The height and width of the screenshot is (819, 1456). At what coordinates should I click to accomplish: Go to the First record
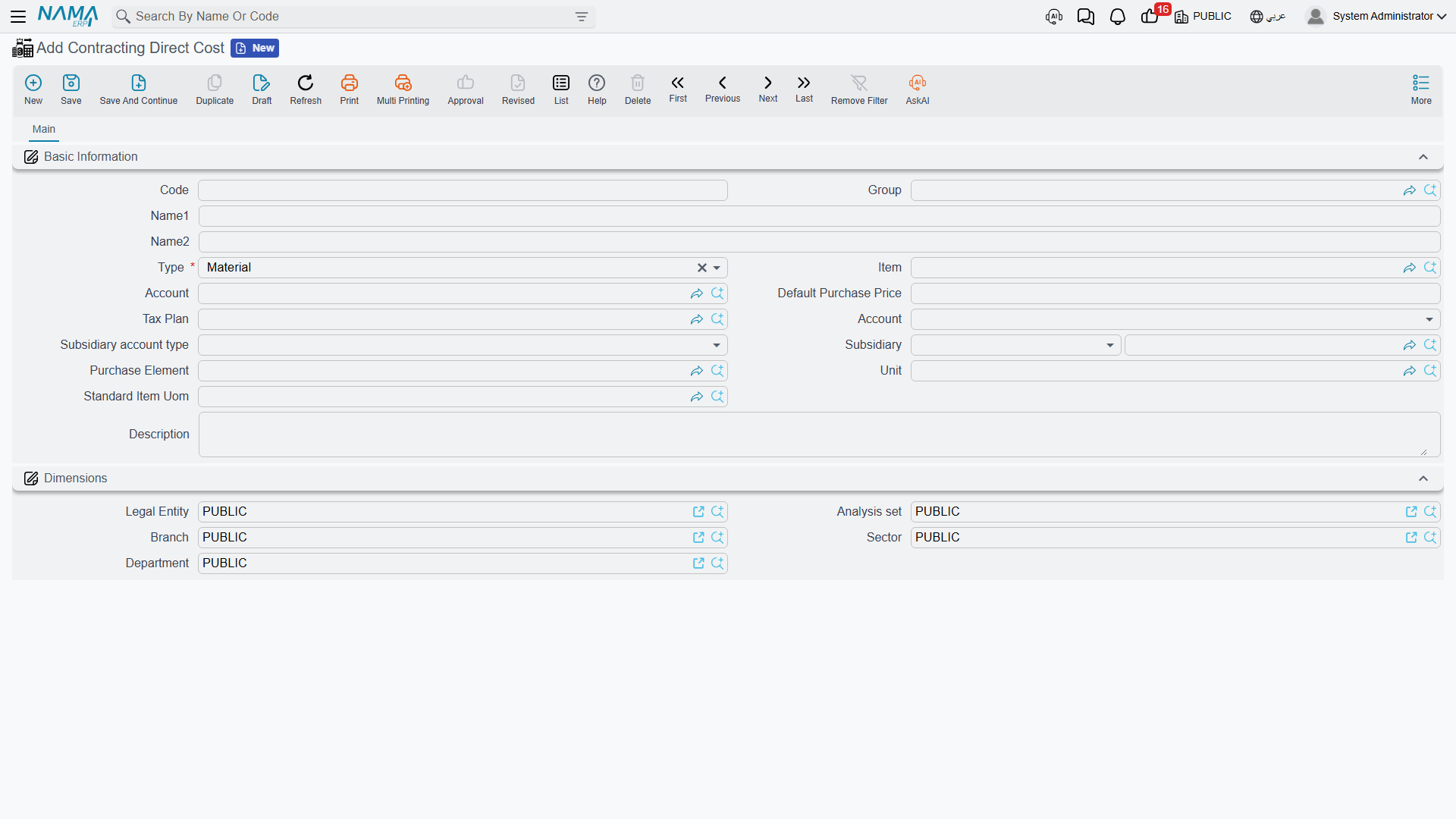click(x=678, y=89)
